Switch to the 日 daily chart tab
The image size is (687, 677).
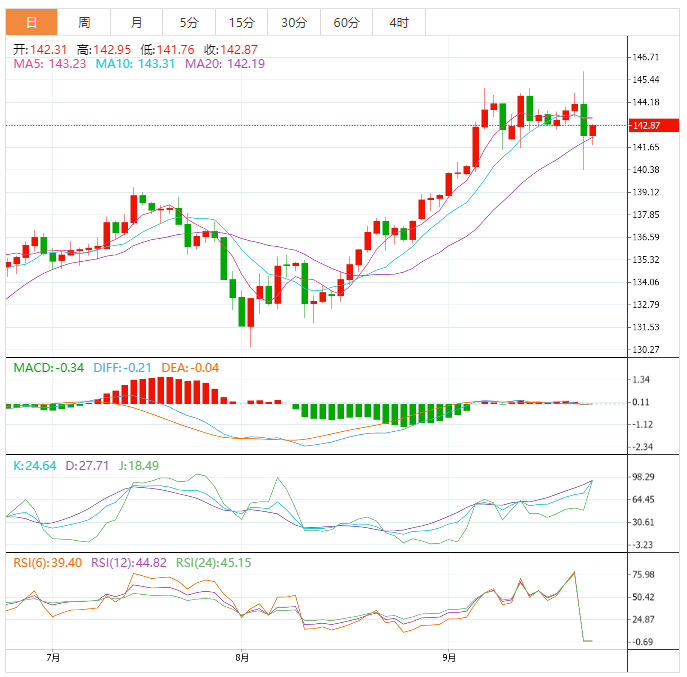pos(32,22)
